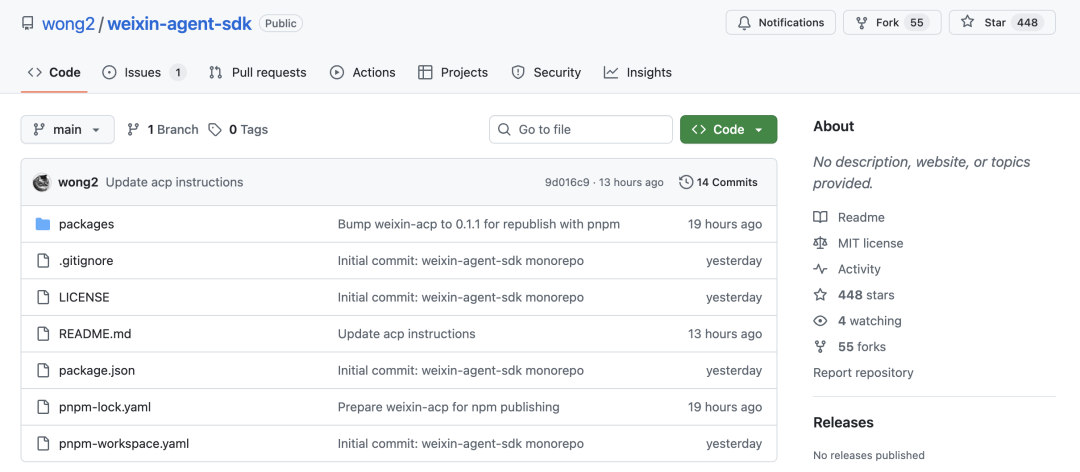Click the file icon next to pnpm-workspace.yaml
Screen dimensions: 1080x472
pyautogui.click(x=43, y=443)
